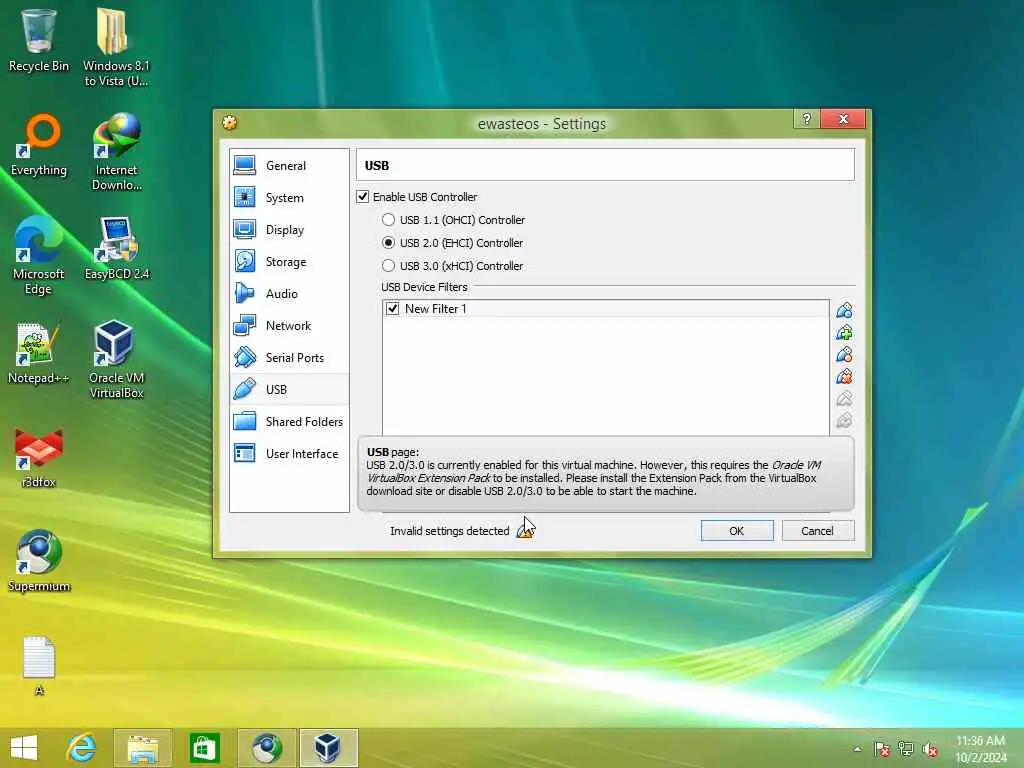The height and width of the screenshot is (768, 1024).
Task: Open Audio settings page
Action: click(x=289, y=293)
